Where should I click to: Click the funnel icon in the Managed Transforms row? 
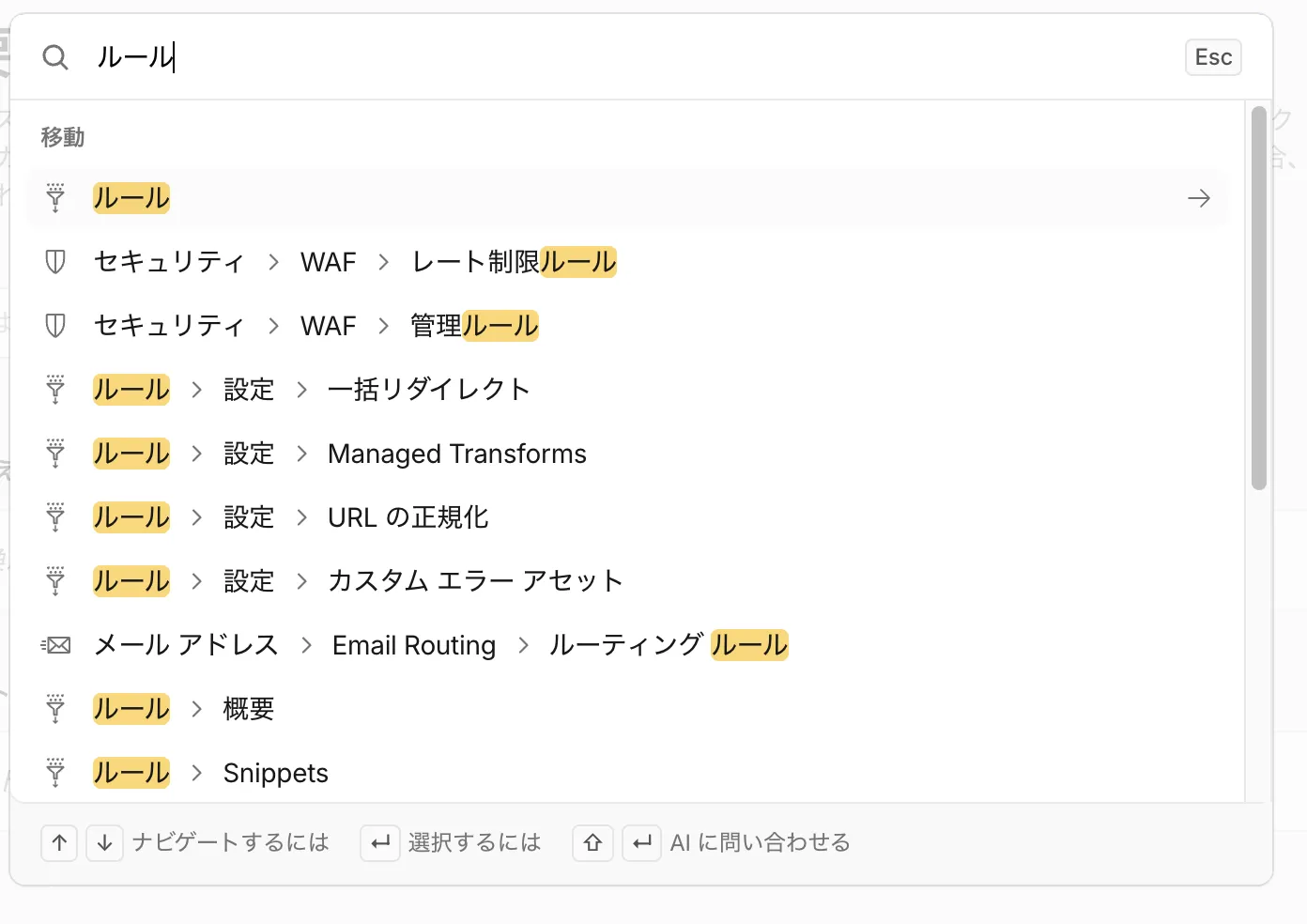[x=55, y=454]
